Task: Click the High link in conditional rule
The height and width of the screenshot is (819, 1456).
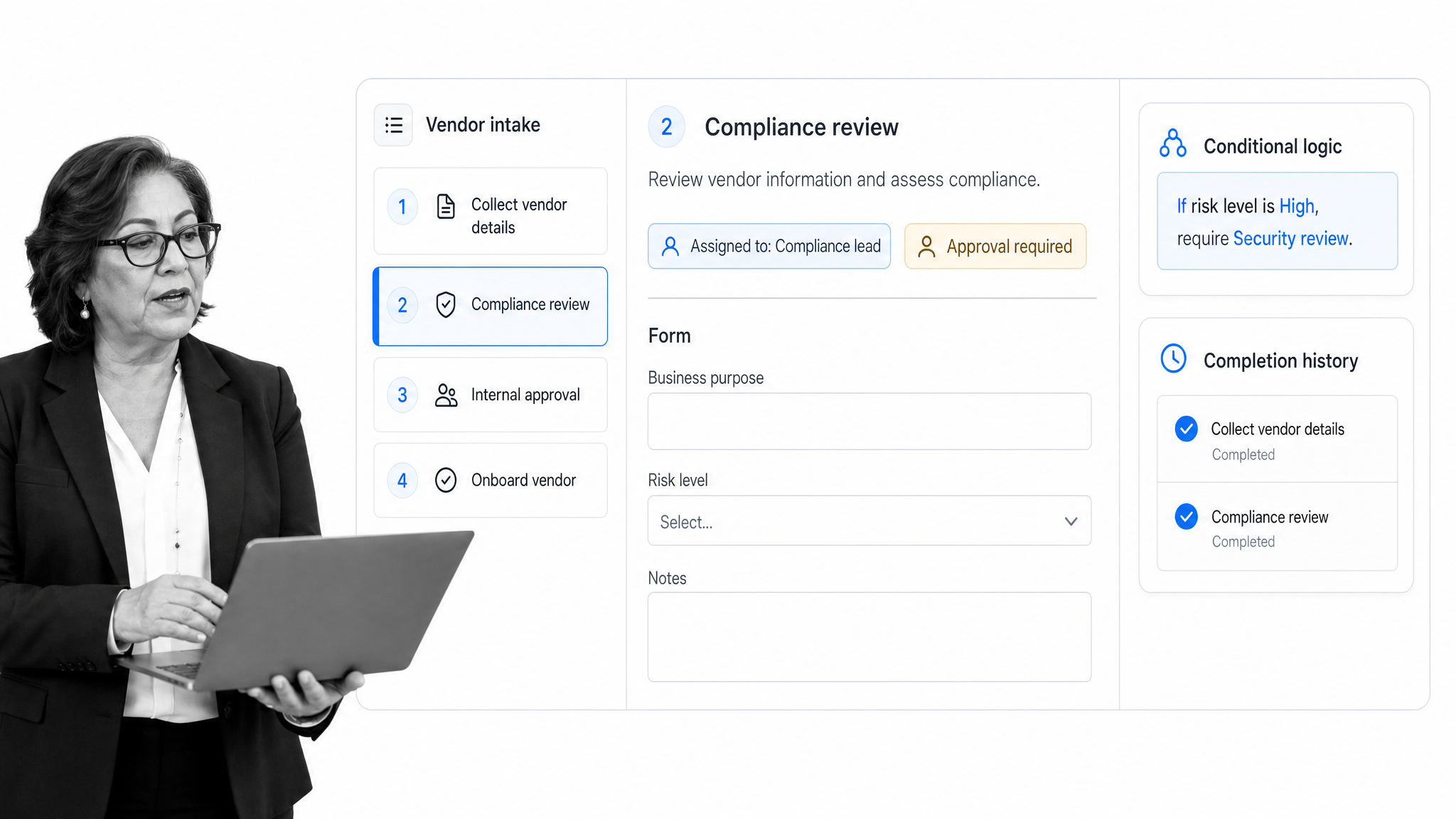Action: pyautogui.click(x=1297, y=206)
